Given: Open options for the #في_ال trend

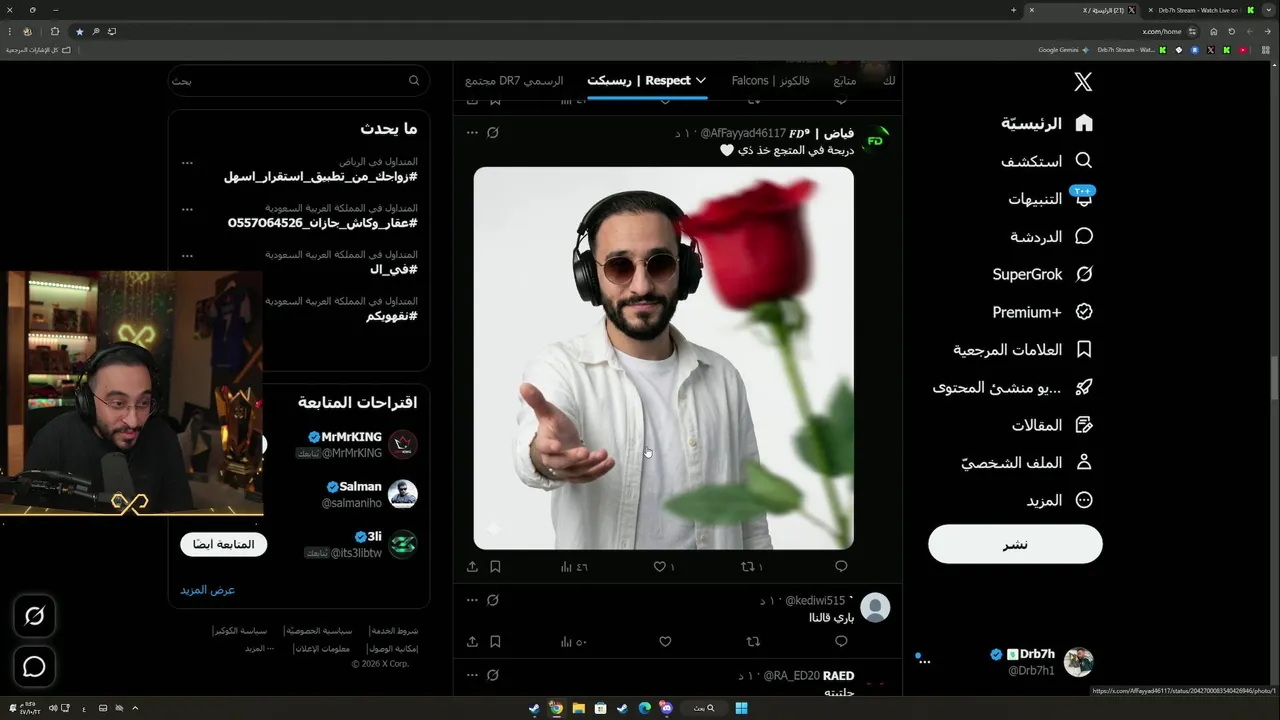Looking at the screenshot, I should [x=187, y=255].
